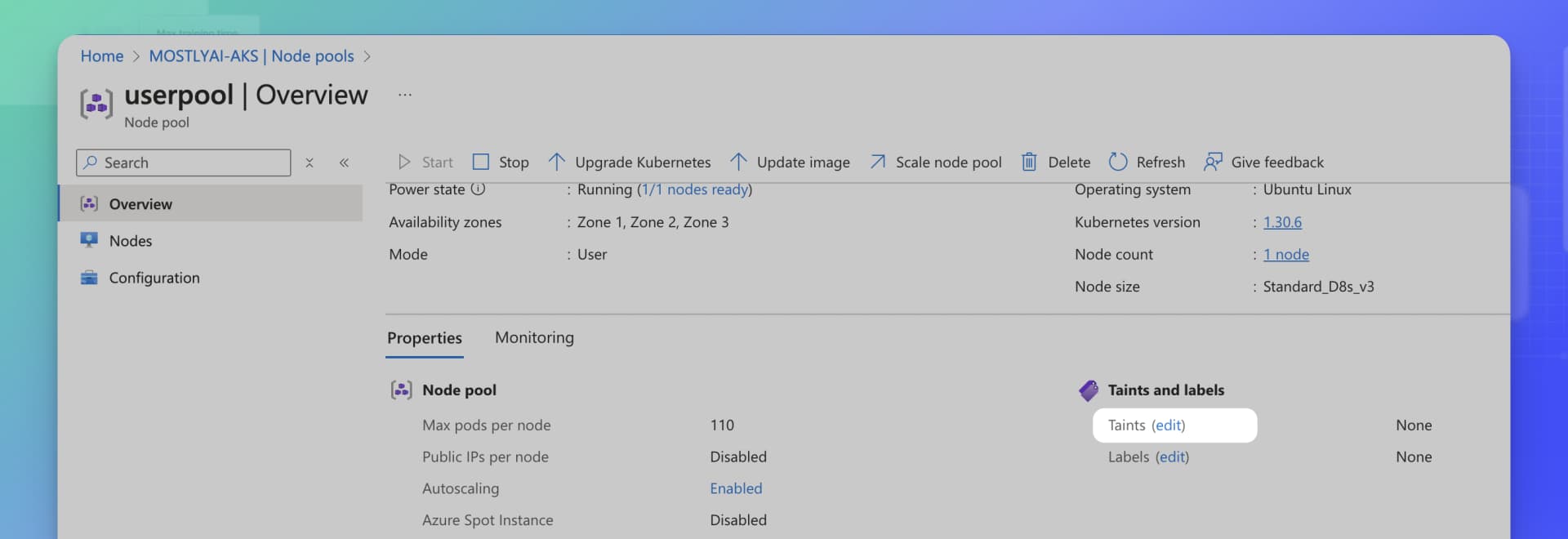Image resolution: width=1568 pixels, height=539 pixels.
Task: Collapse the sidebar menu using double chevron
Action: coord(344,163)
